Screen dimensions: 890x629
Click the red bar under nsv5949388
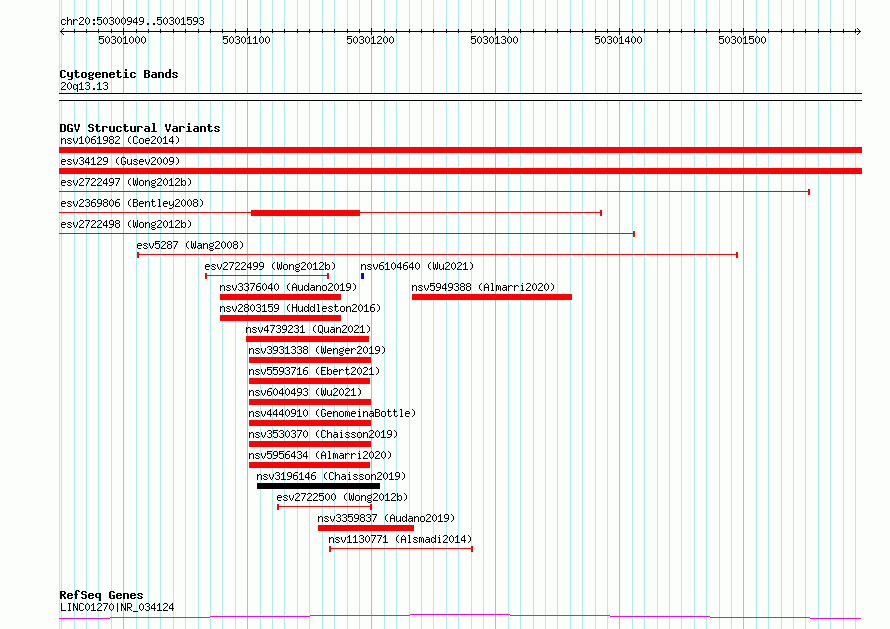pos(492,297)
